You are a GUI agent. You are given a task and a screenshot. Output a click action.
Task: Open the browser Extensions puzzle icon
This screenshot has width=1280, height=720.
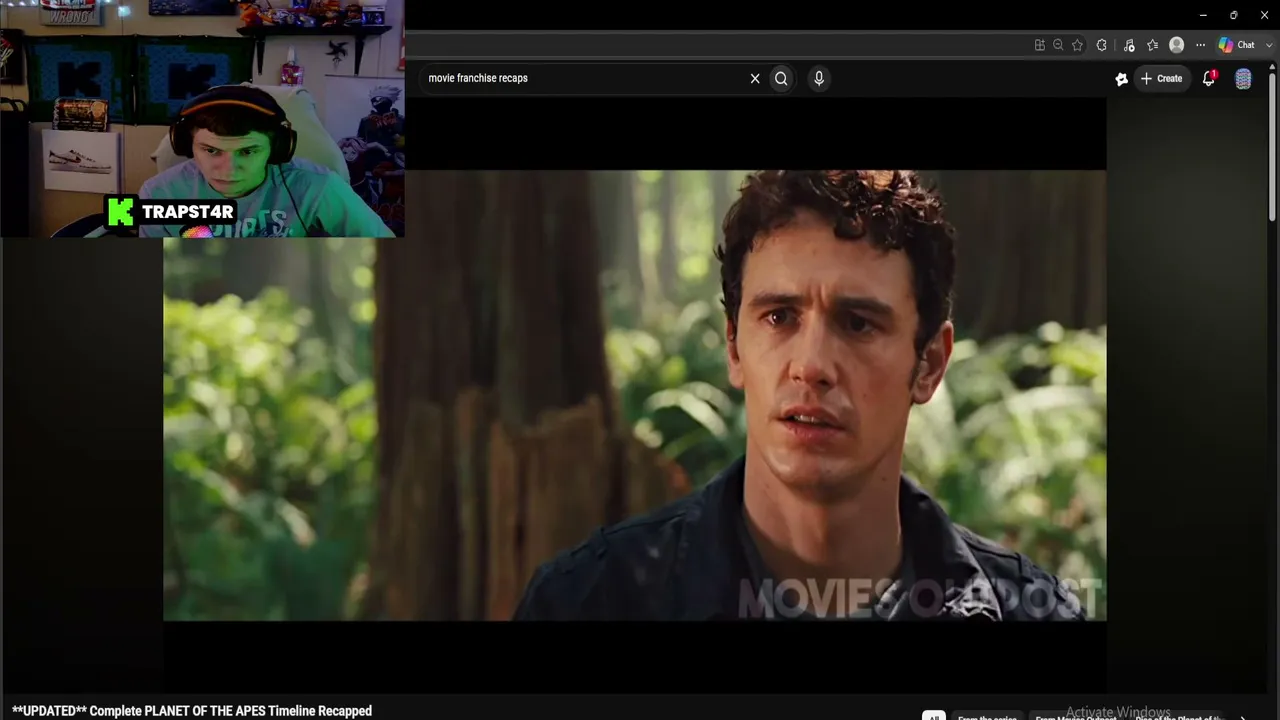coord(1102,45)
